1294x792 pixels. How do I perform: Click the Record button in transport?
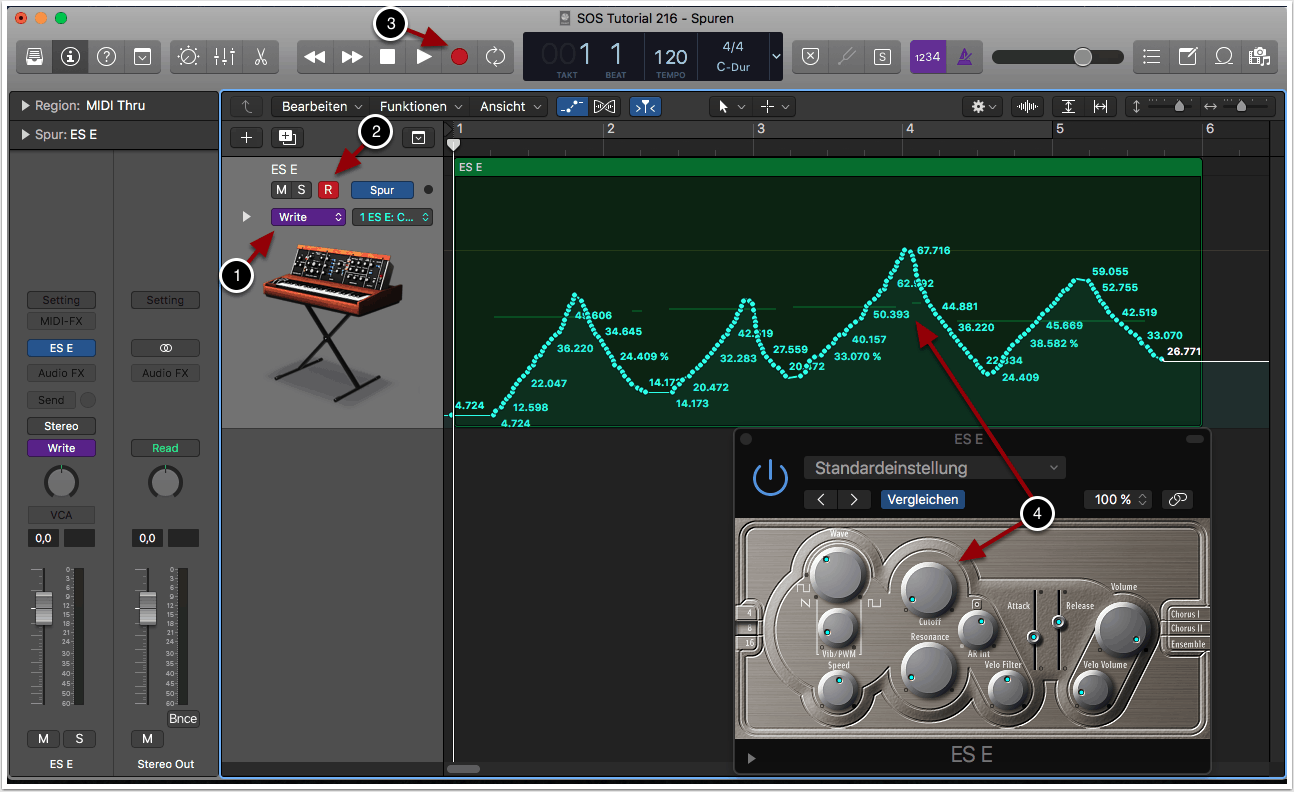pos(459,57)
